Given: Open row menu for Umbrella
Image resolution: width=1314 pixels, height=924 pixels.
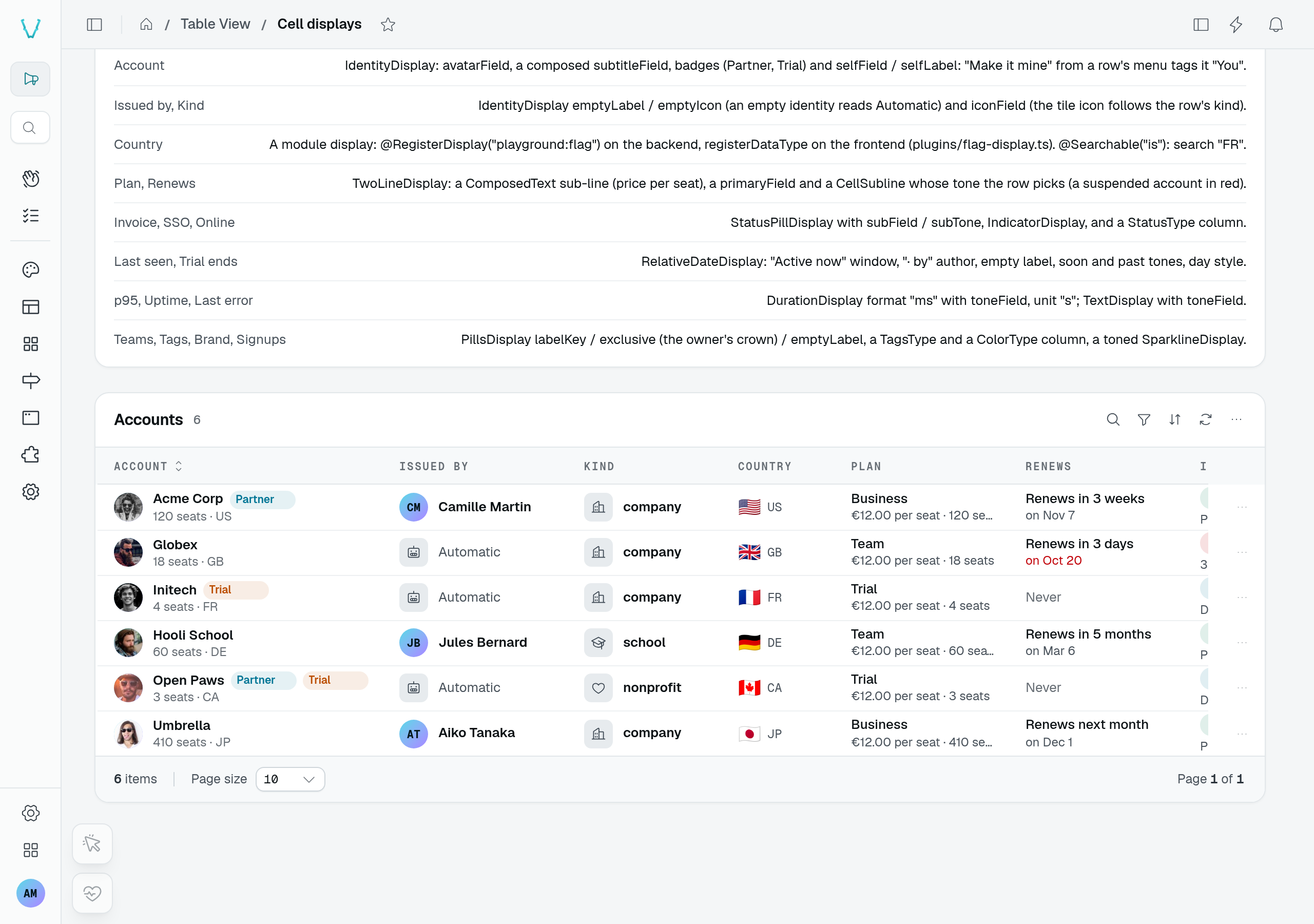Looking at the screenshot, I should [x=1241, y=734].
